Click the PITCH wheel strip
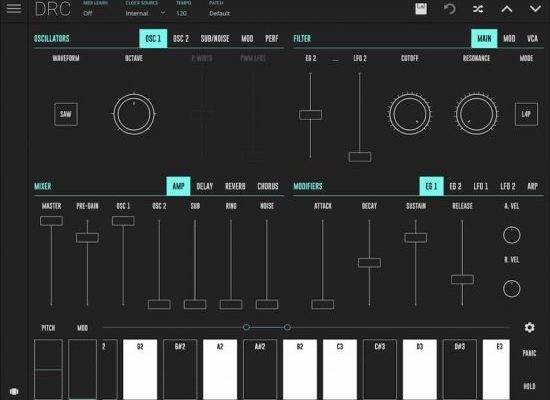The image size is (550, 400). (x=48, y=369)
